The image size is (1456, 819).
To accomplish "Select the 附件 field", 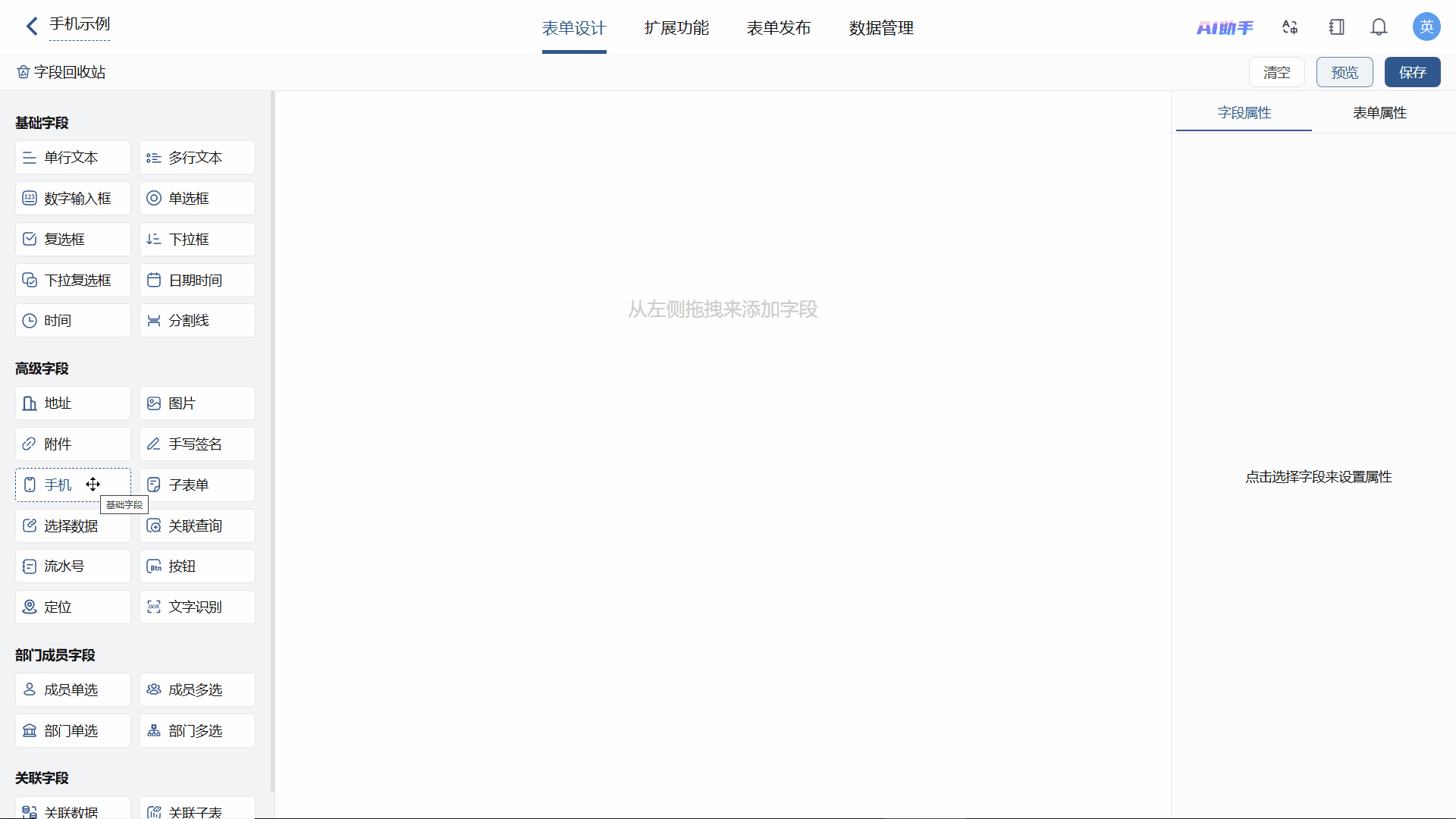I will point(73,444).
